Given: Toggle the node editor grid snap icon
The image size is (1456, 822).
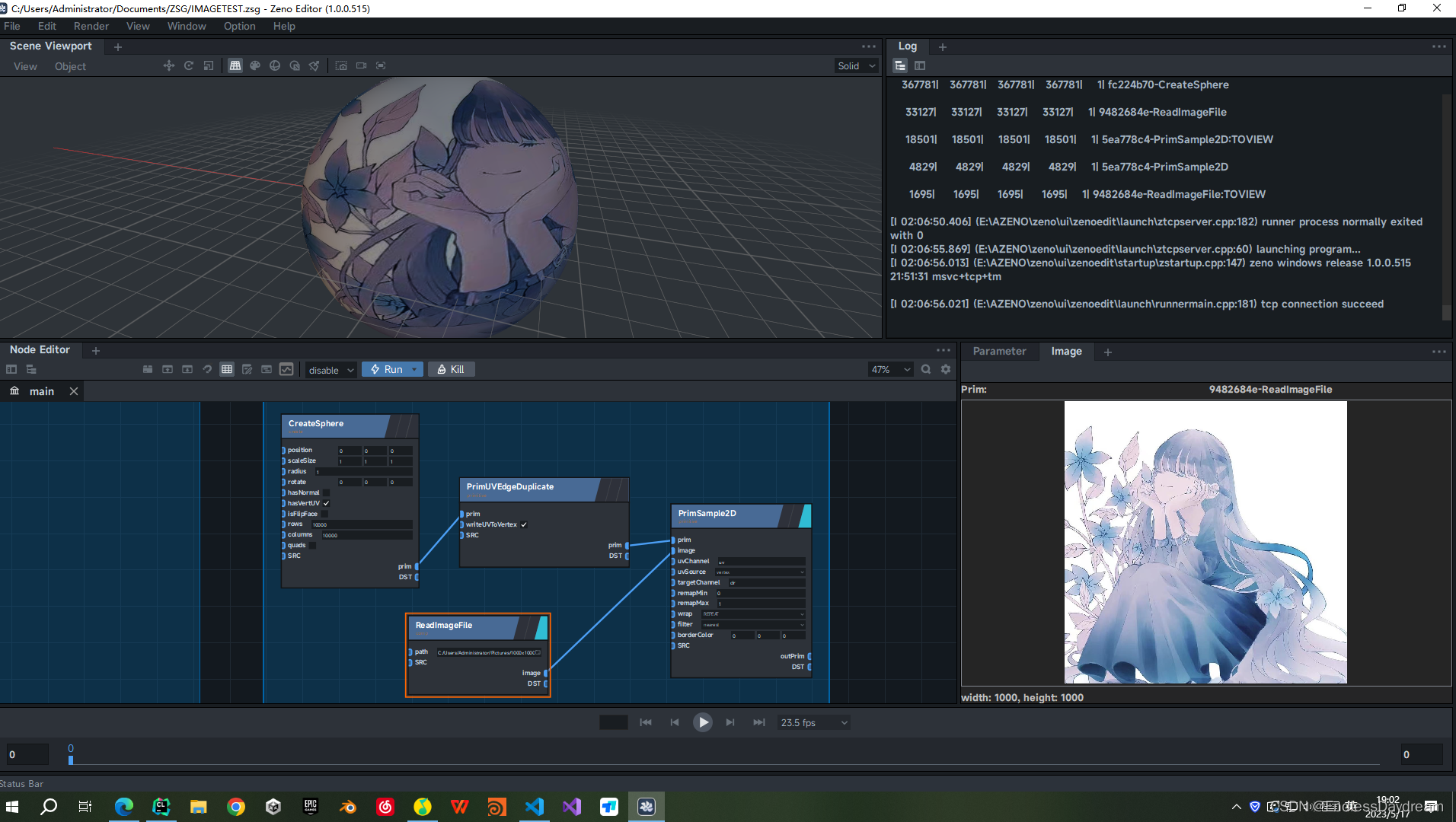Looking at the screenshot, I should 227,369.
